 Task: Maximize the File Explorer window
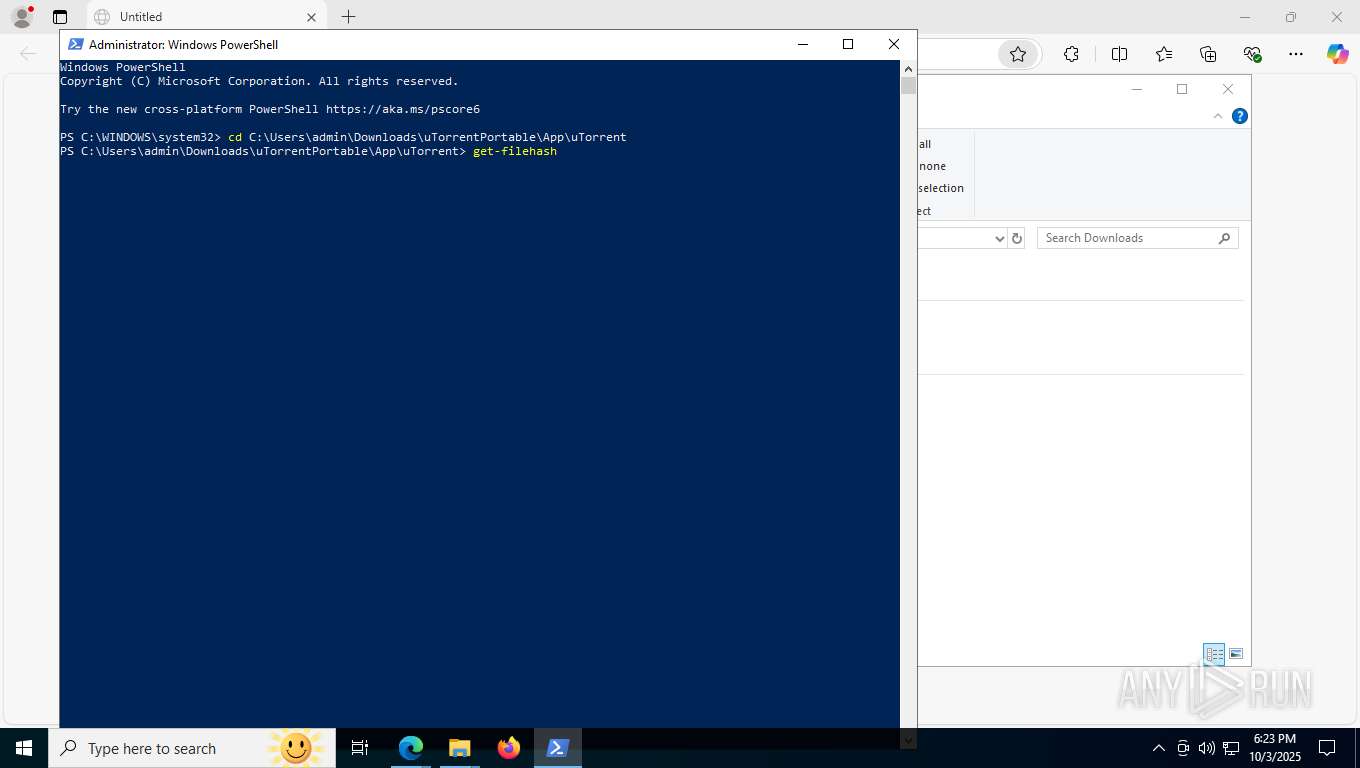(x=1182, y=89)
